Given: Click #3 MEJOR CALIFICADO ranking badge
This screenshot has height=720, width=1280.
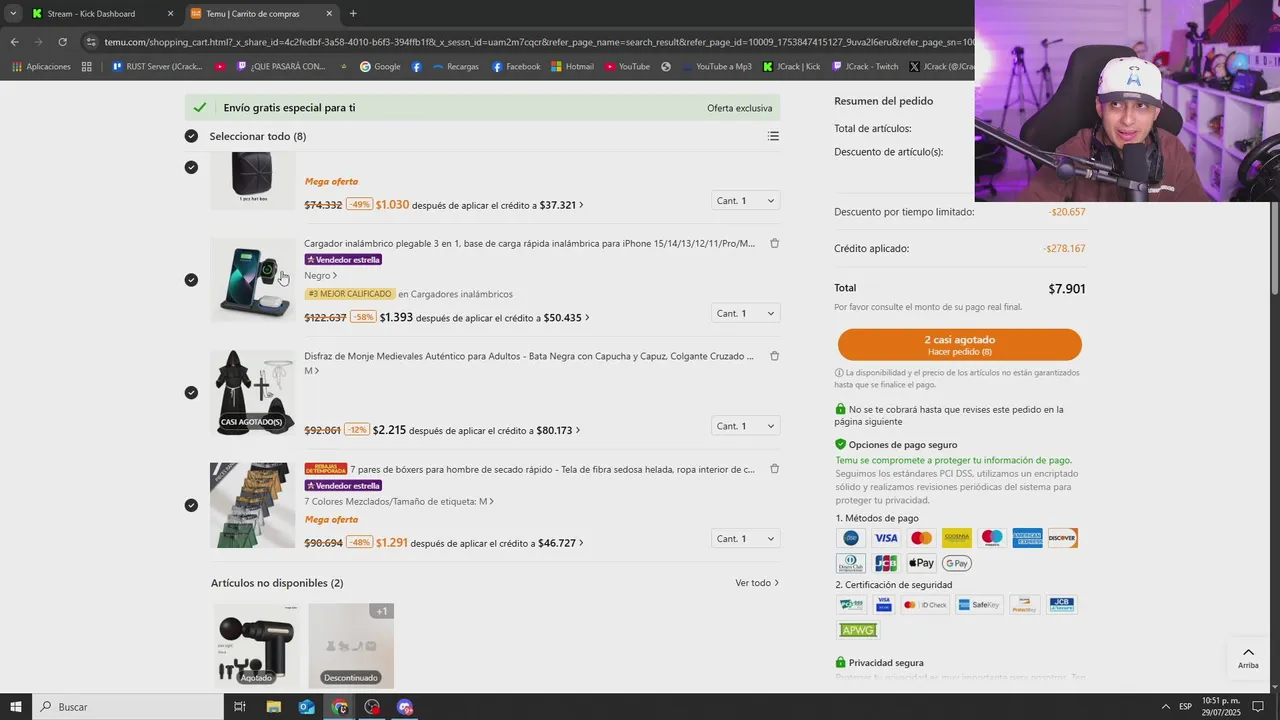Looking at the screenshot, I should [350, 294].
